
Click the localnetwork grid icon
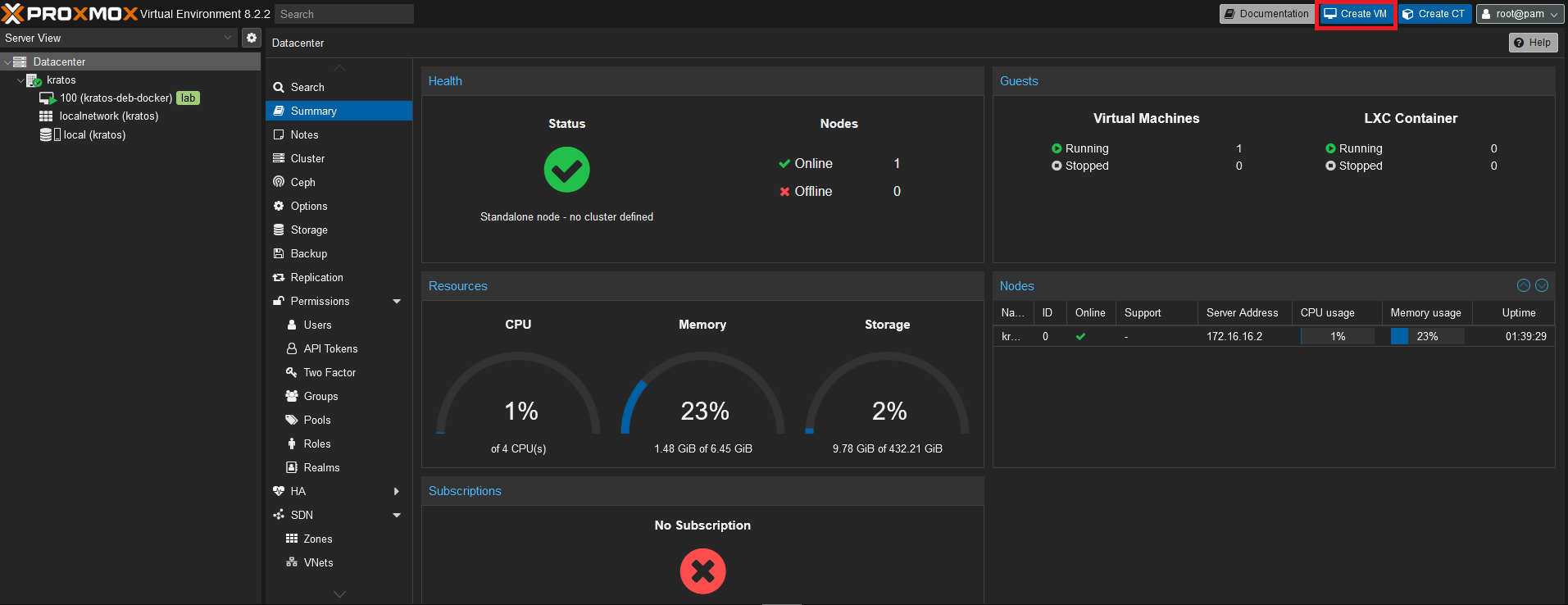[x=46, y=116]
